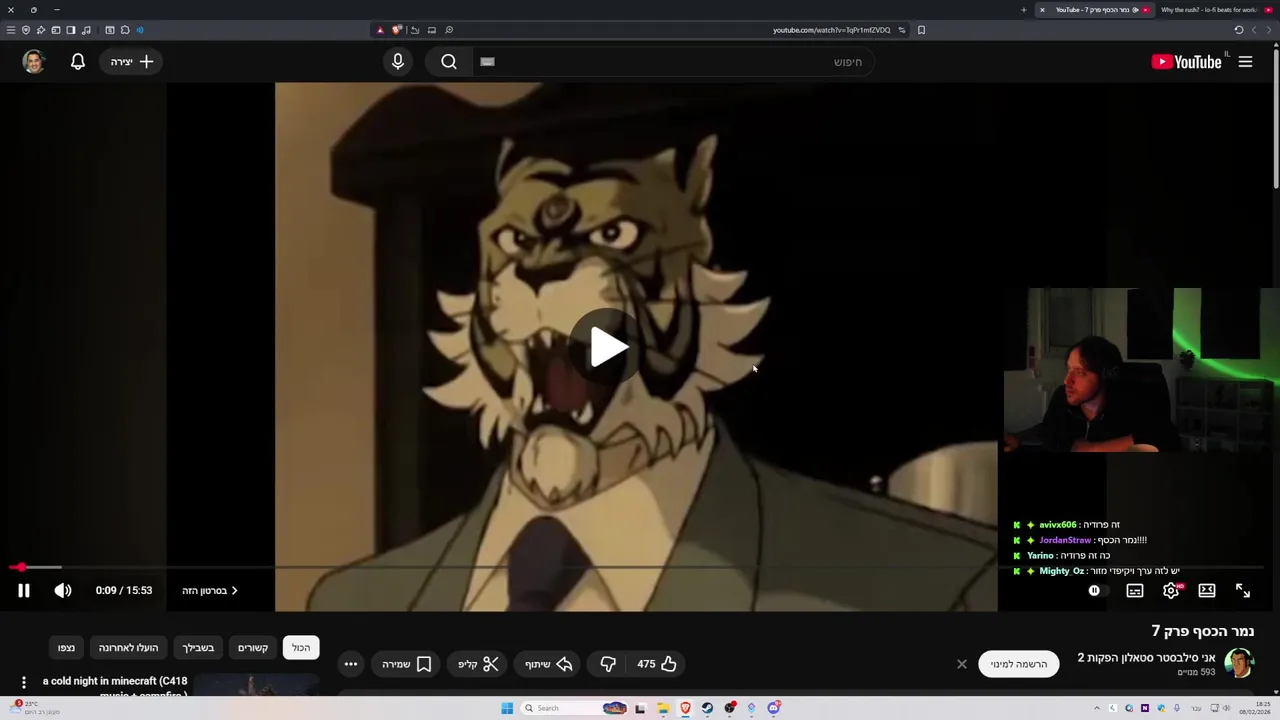Viewport: 1280px width, 720px height.
Task: Subscribe via 'הרשמה למינוי' button
Action: (1019, 664)
